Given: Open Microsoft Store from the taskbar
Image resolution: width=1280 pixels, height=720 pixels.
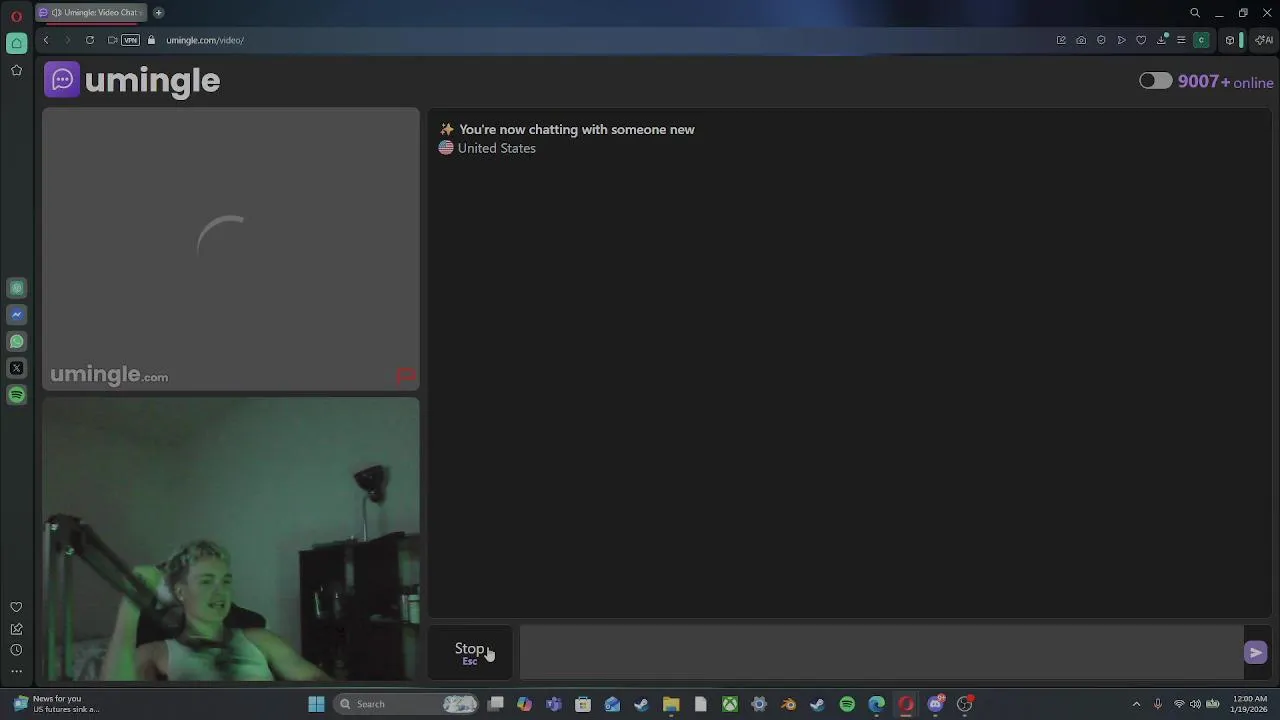Looking at the screenshot, I should 583,704.
